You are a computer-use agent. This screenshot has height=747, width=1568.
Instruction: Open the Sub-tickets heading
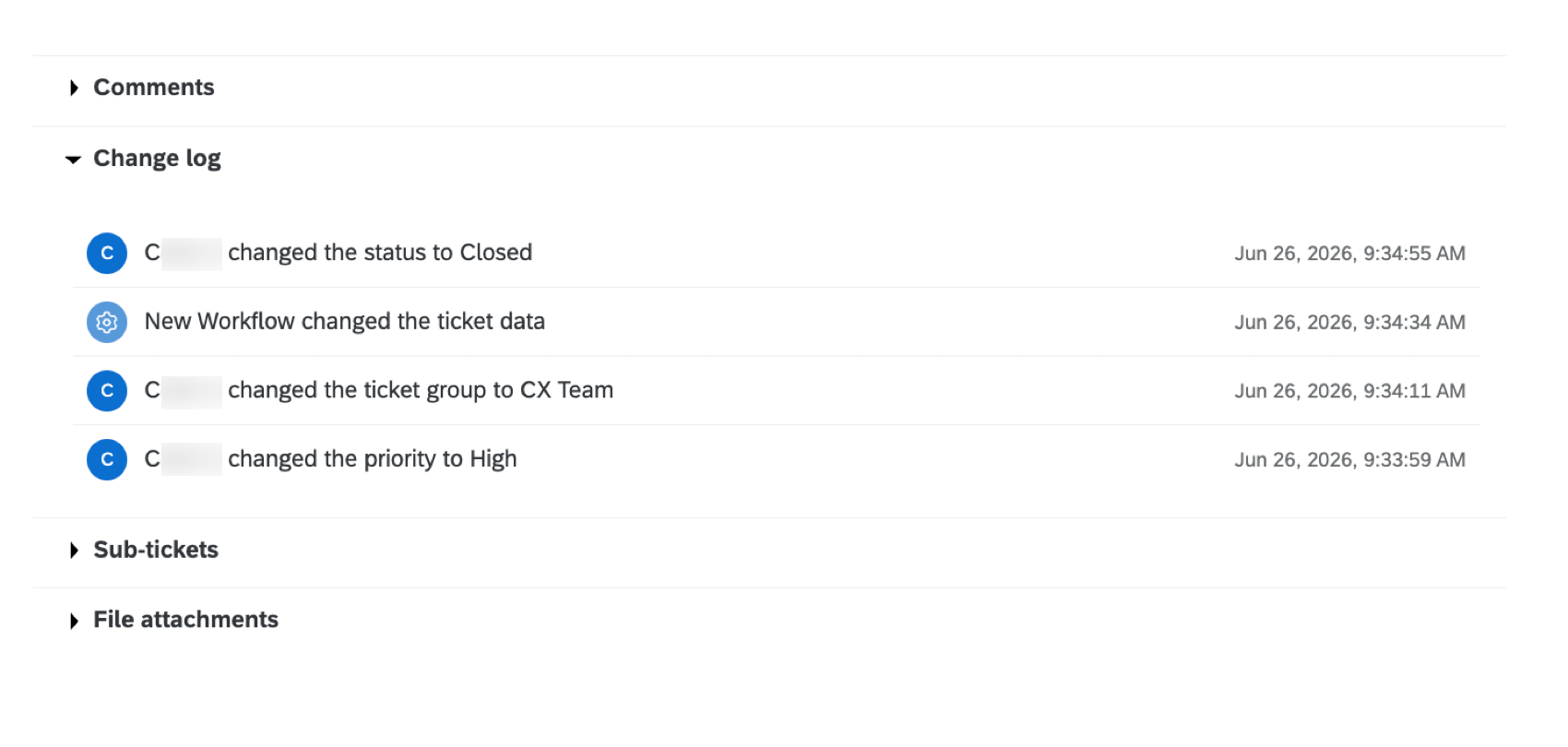tap(156, 550)
